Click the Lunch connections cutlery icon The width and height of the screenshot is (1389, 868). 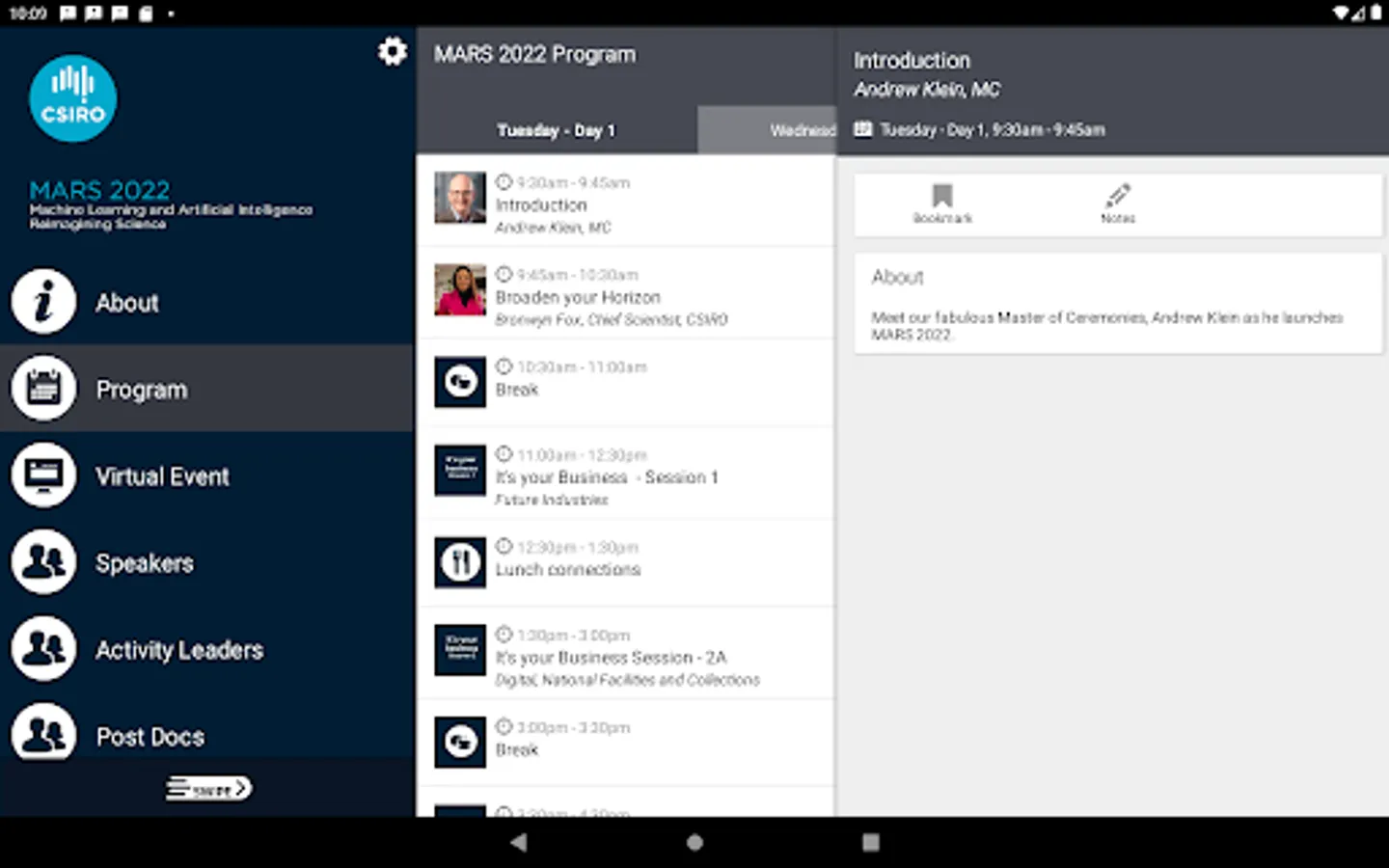point(460,562)
